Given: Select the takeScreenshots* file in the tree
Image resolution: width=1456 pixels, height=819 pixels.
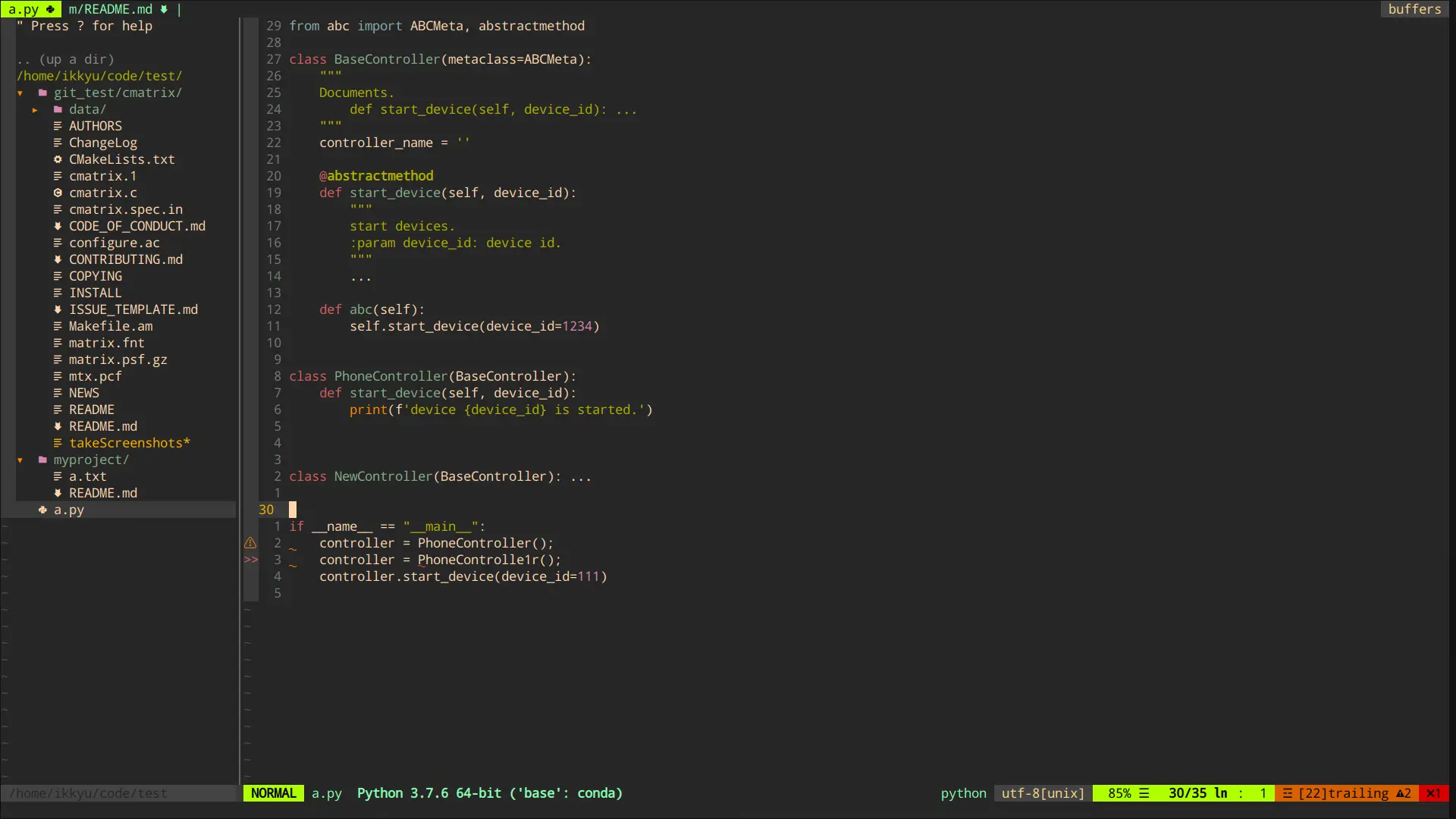Looking at the screenshot, I should click(x=130, y=443).
